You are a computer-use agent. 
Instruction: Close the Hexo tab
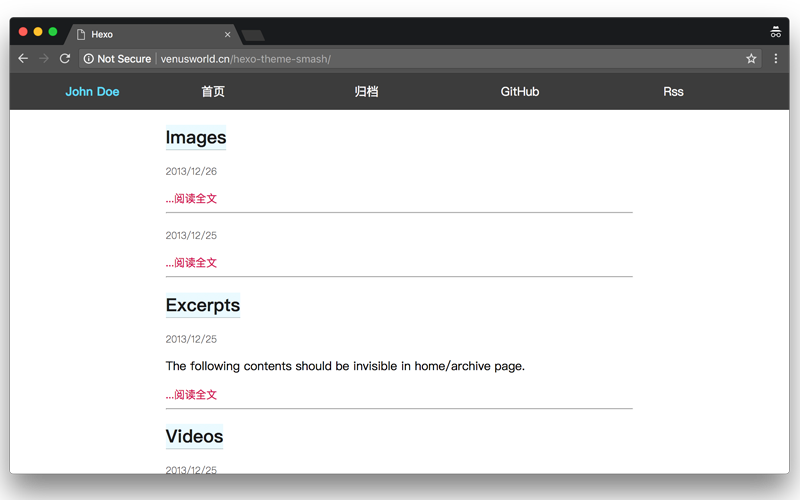point(227,35)
